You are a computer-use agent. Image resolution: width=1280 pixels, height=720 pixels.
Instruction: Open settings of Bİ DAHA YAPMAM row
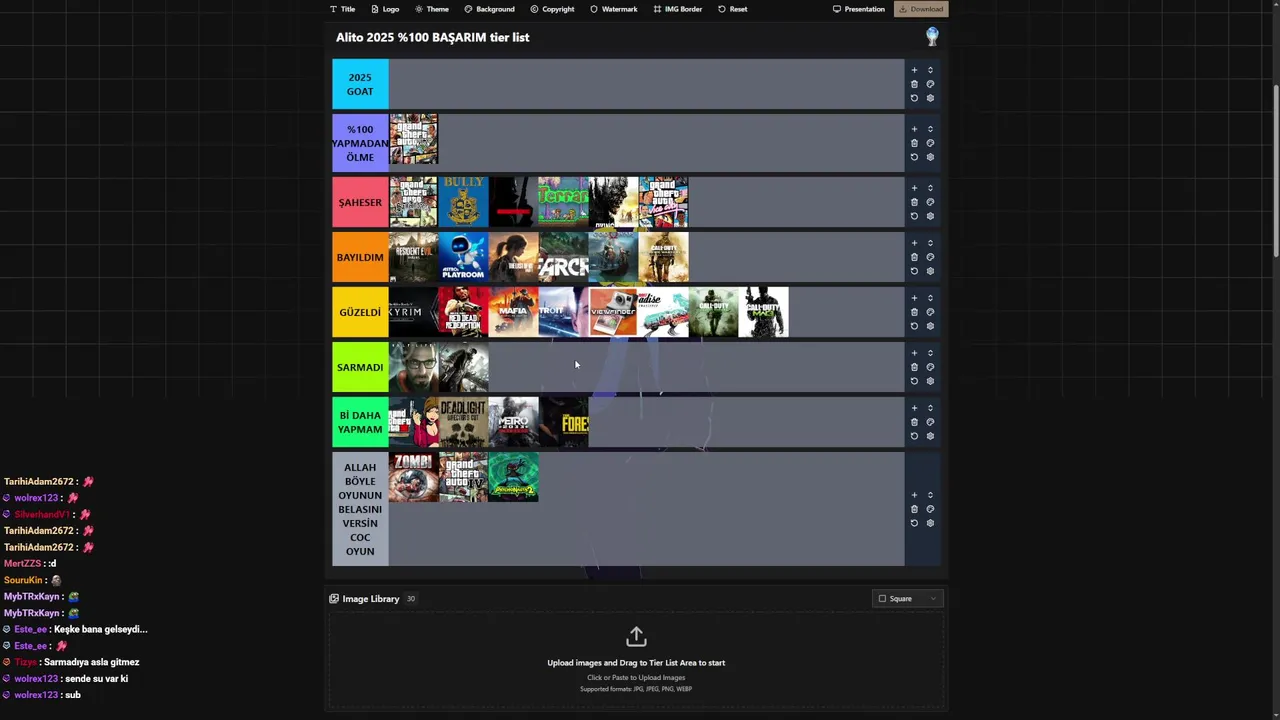tap(930, 436)
